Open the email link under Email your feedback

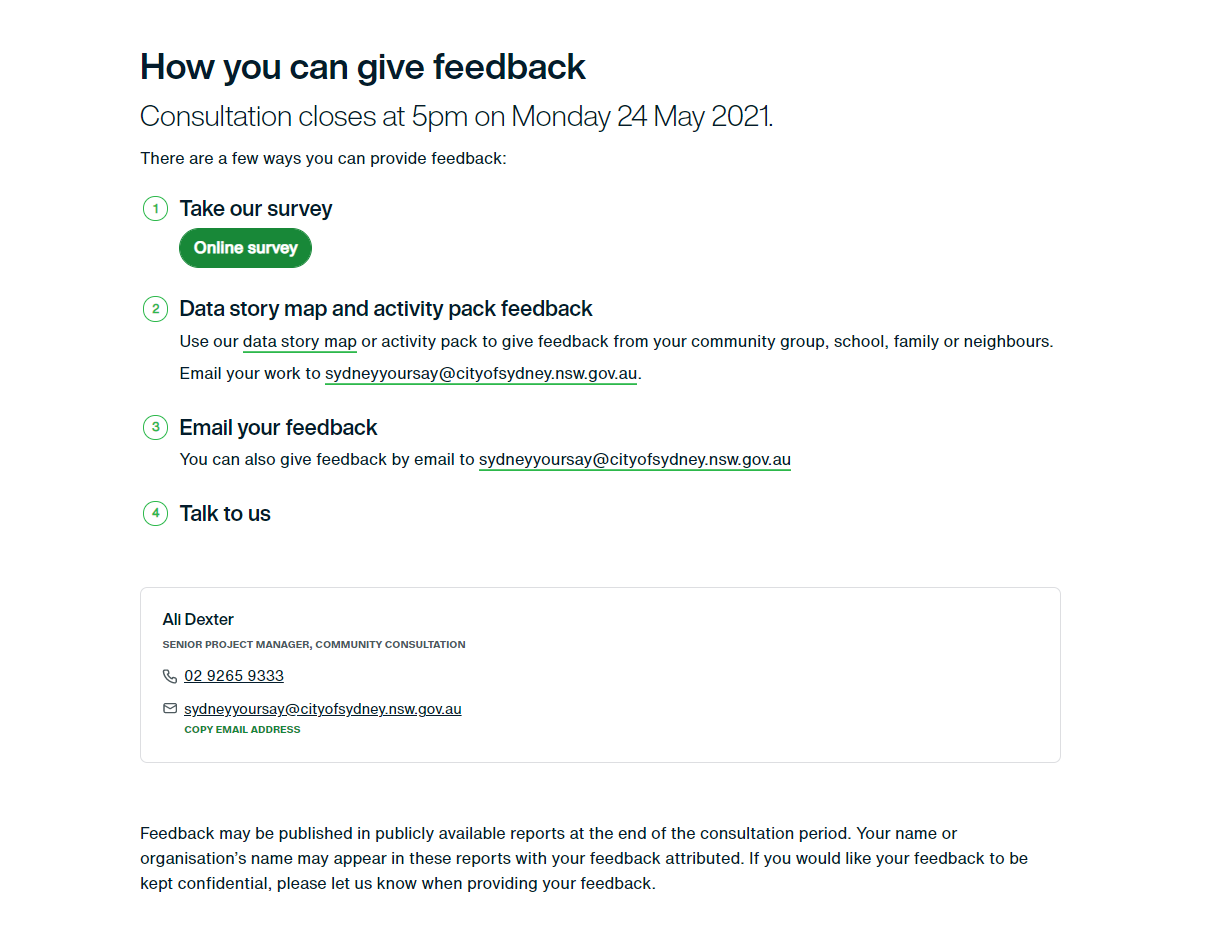point(635,460)
